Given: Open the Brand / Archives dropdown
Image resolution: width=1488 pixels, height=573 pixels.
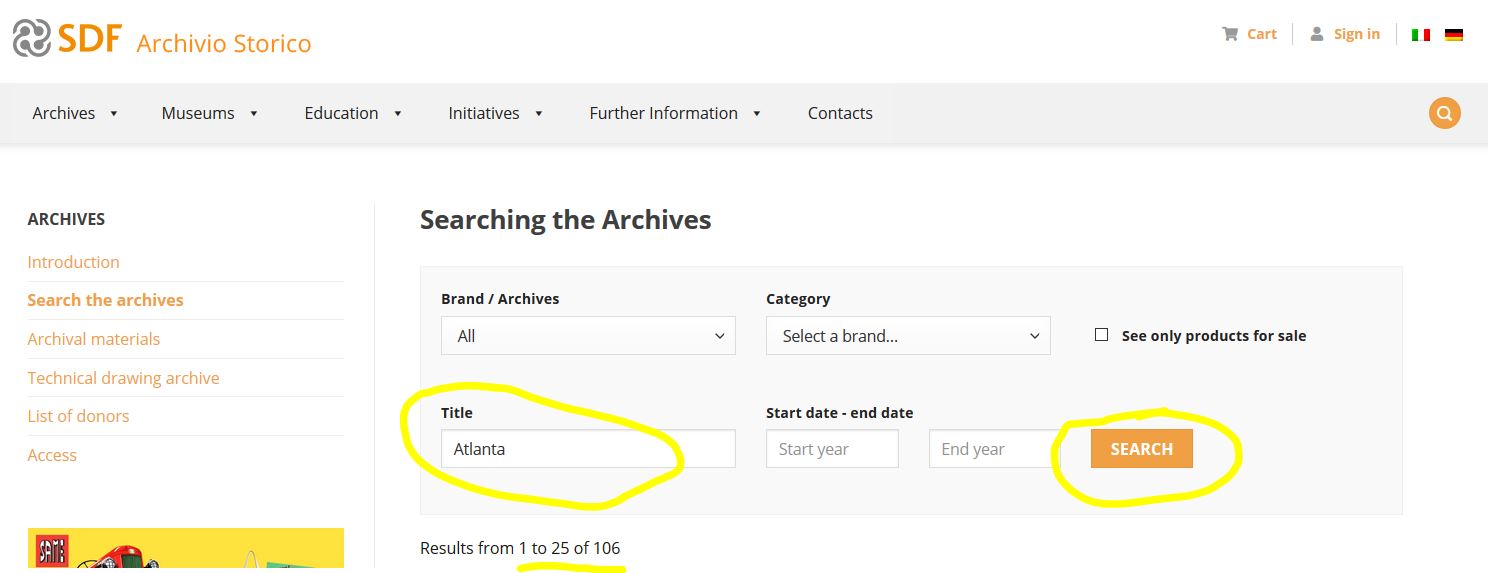Looking at the screenshot, I should click(x=588, y=336).
